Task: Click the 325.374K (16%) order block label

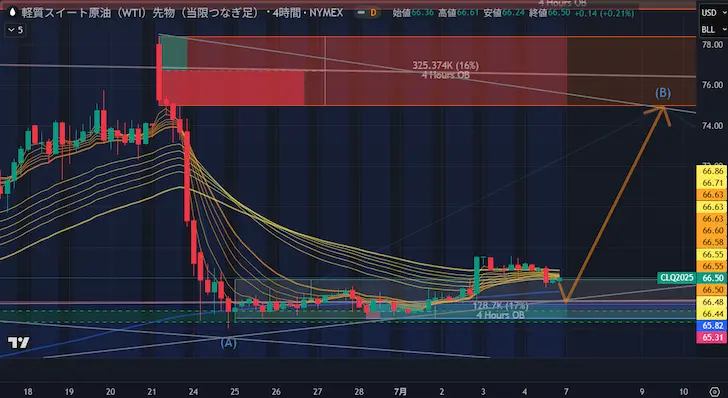Action: [445, 65]
